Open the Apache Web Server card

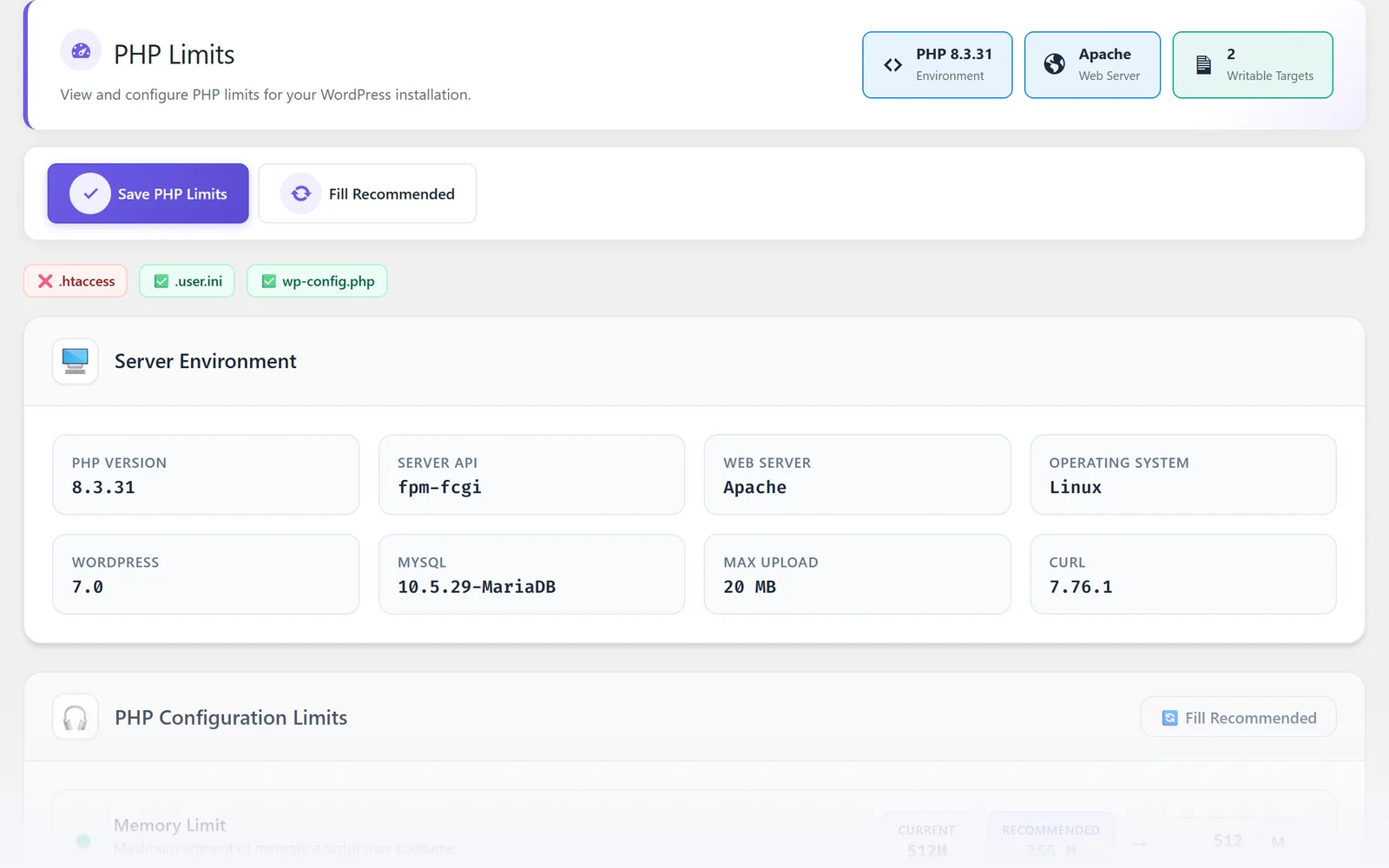point(1092,65)
